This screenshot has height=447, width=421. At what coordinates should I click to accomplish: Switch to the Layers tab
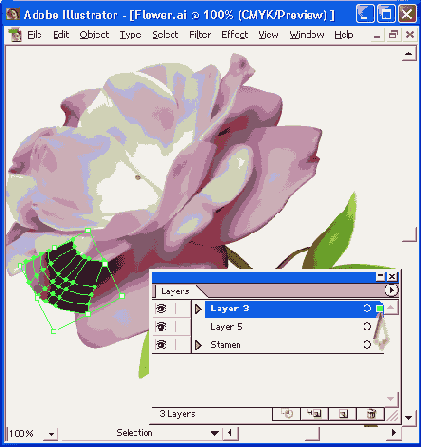pyautogui.click(x=175, y=291)
